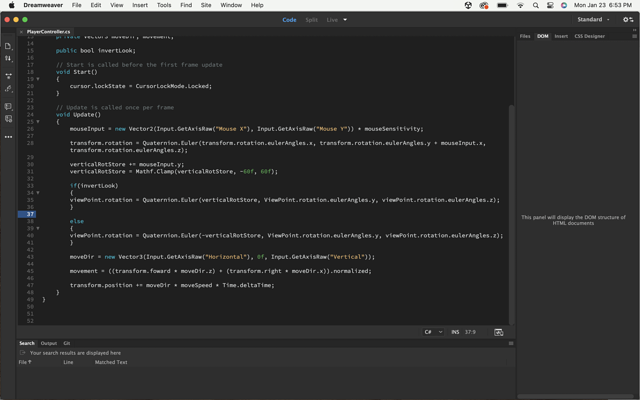Viewport: 640px width, 400px height.
Task: Open Documents icon in left toolbar
Action: tap(8, 46)
